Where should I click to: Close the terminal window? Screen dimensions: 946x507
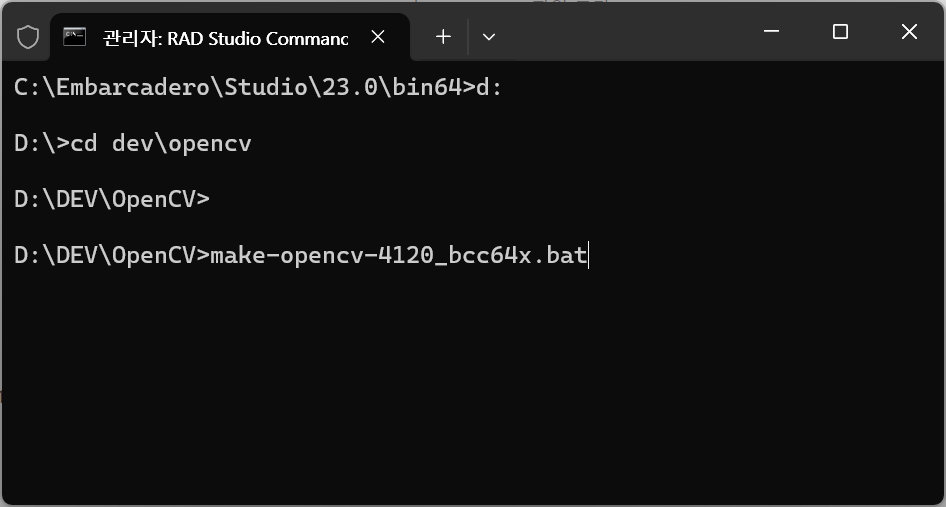point(909,31)
